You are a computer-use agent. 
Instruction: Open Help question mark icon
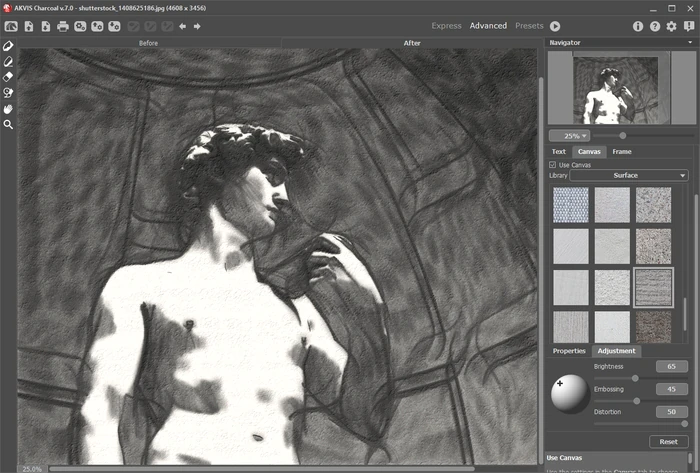(655, 26)
